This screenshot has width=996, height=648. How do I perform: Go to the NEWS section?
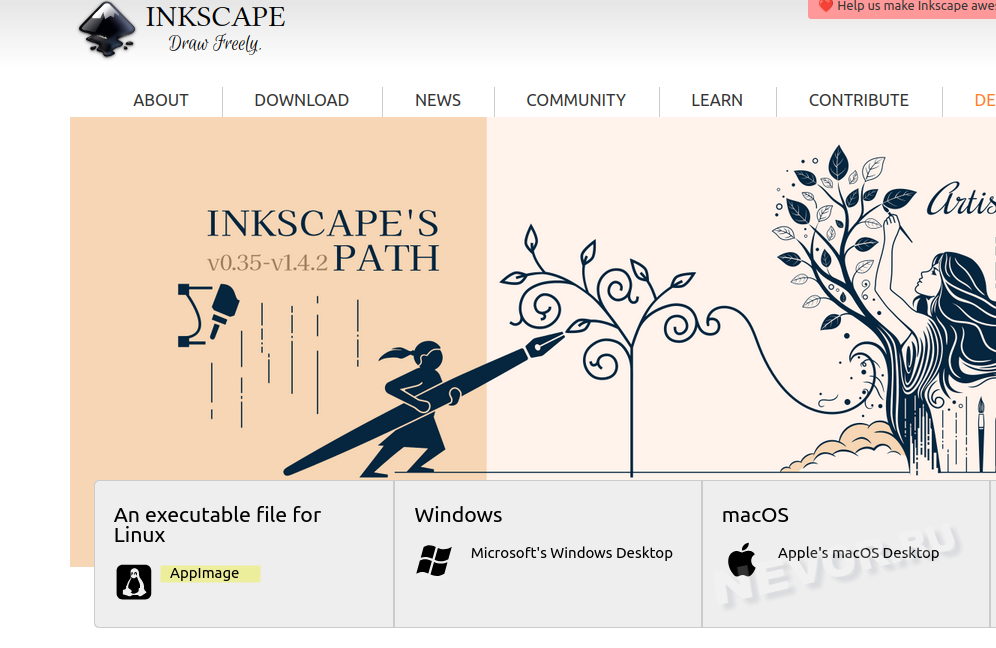pos(438,100)
